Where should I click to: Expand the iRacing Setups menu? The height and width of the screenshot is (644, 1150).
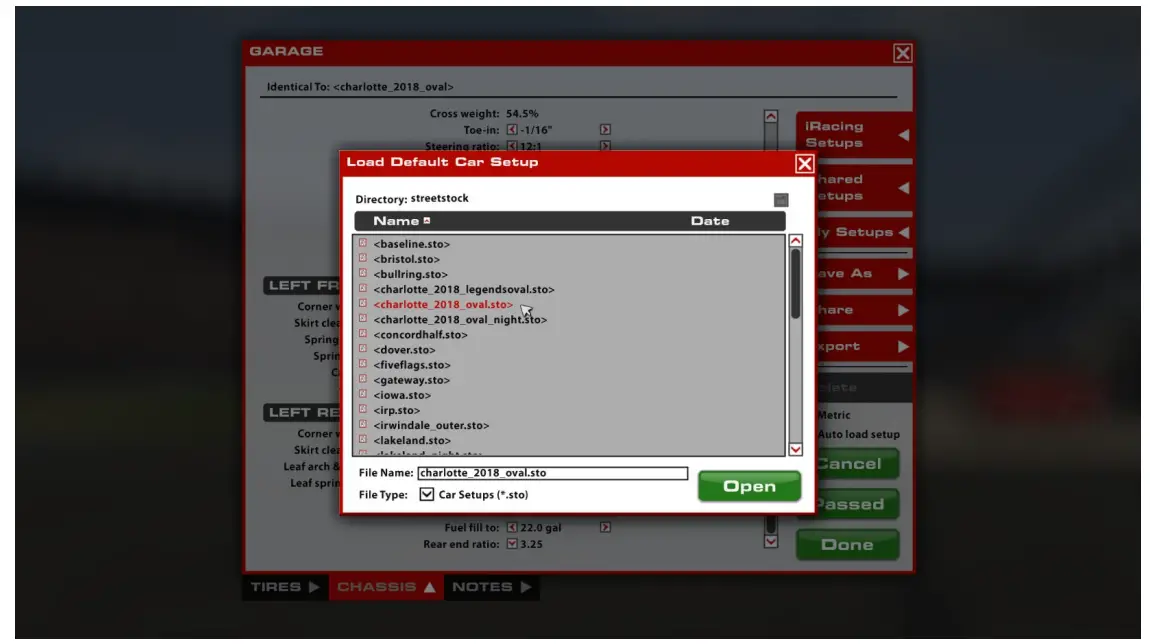click(854, 135)
